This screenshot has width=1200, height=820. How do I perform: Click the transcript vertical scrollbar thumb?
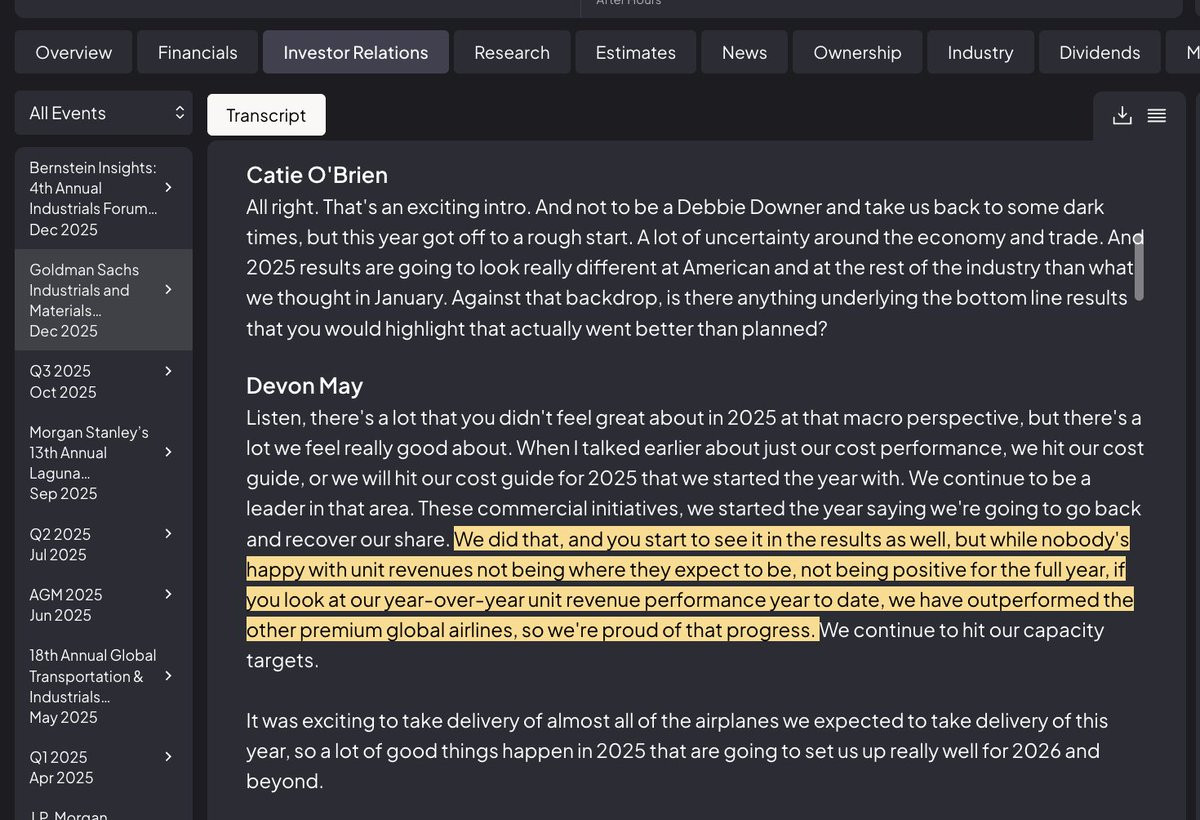1139,265
